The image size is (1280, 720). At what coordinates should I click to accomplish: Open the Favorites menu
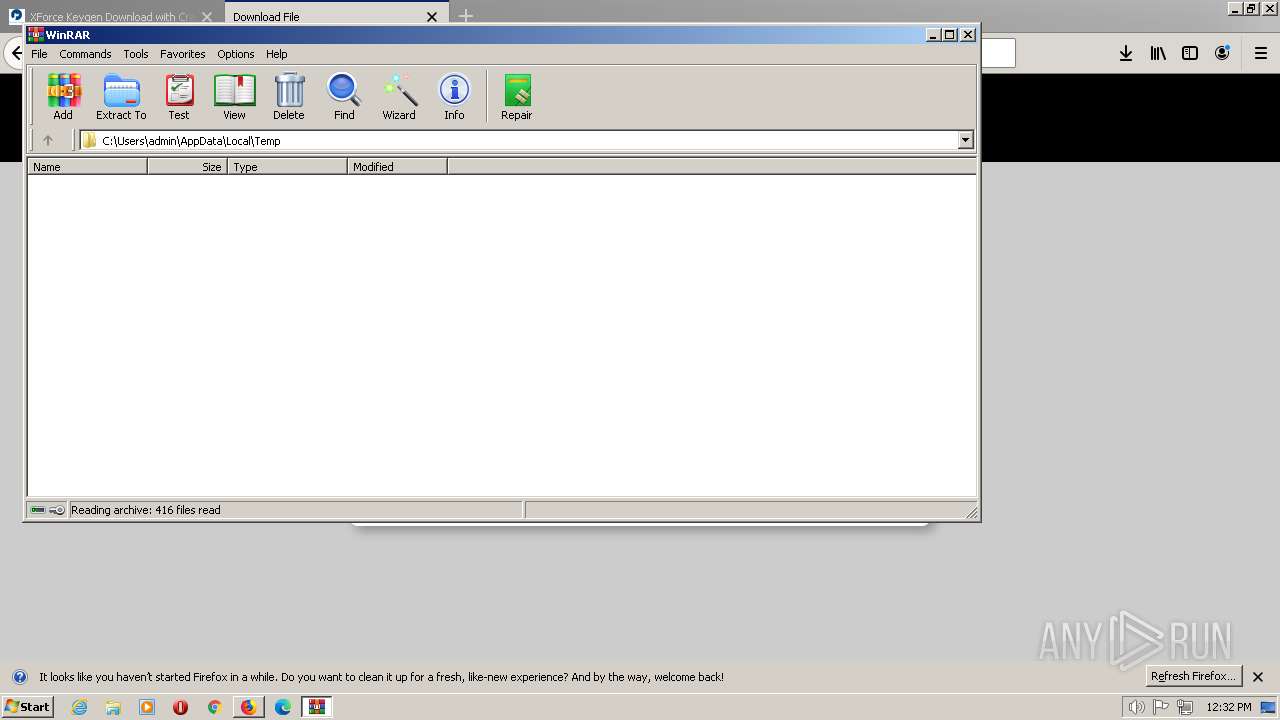click(x=183, y=54)
